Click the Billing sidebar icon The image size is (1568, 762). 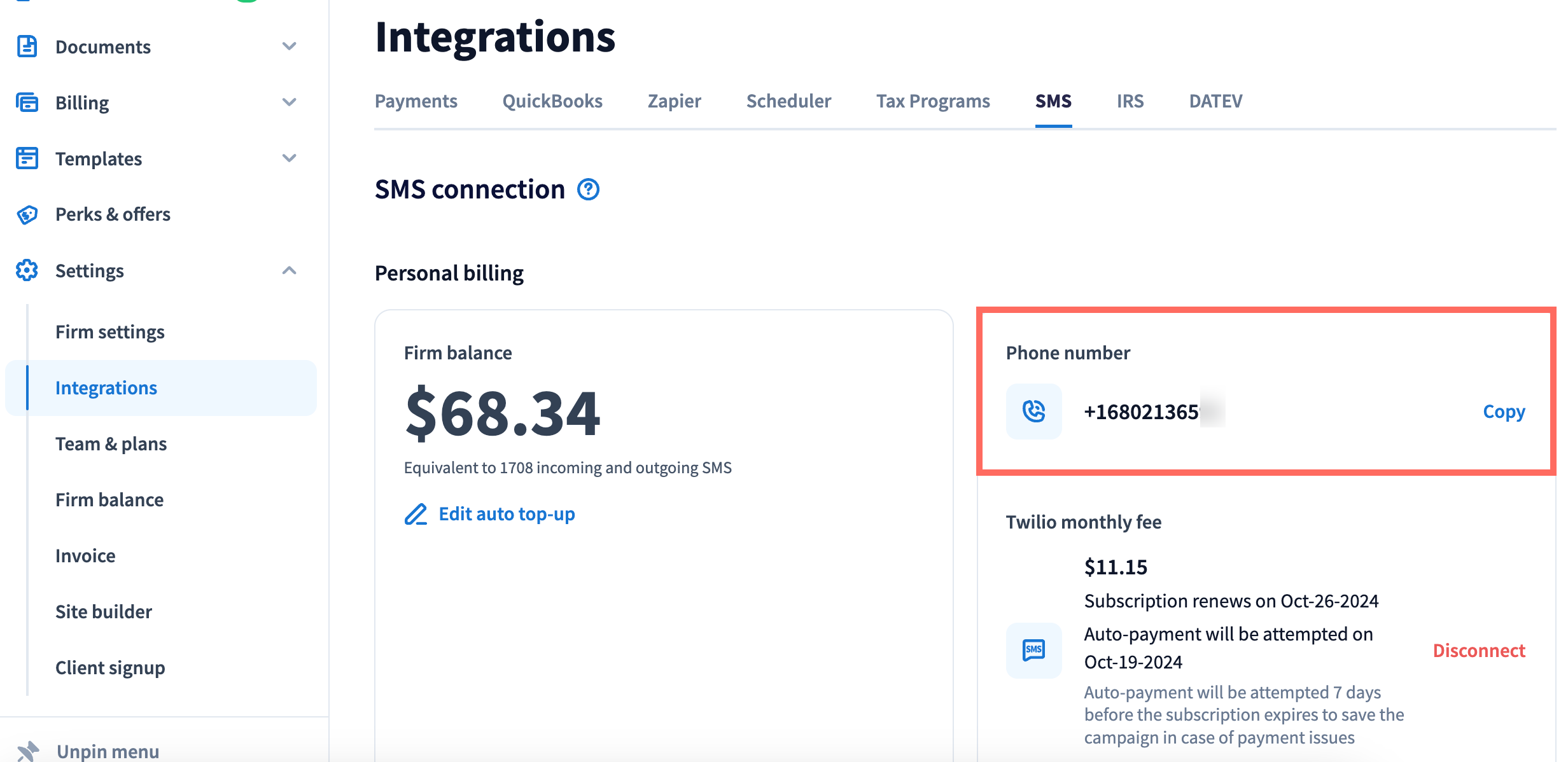point(27,102)
